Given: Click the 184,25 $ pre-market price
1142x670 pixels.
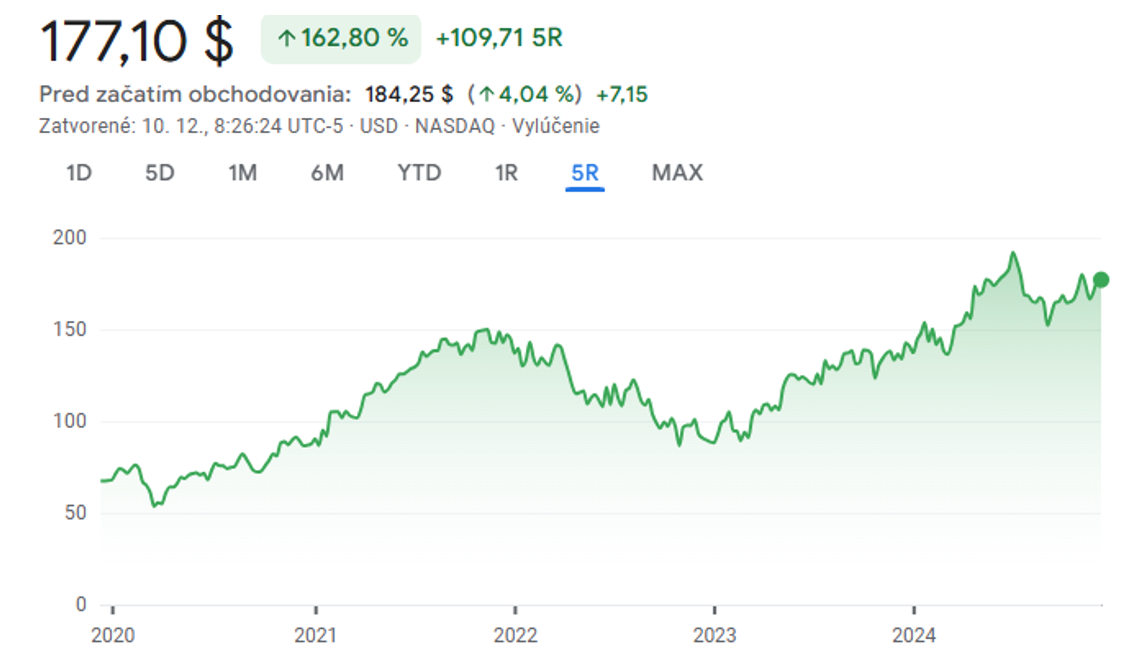Looking at the screenshot, I should (x=409, y=95).
